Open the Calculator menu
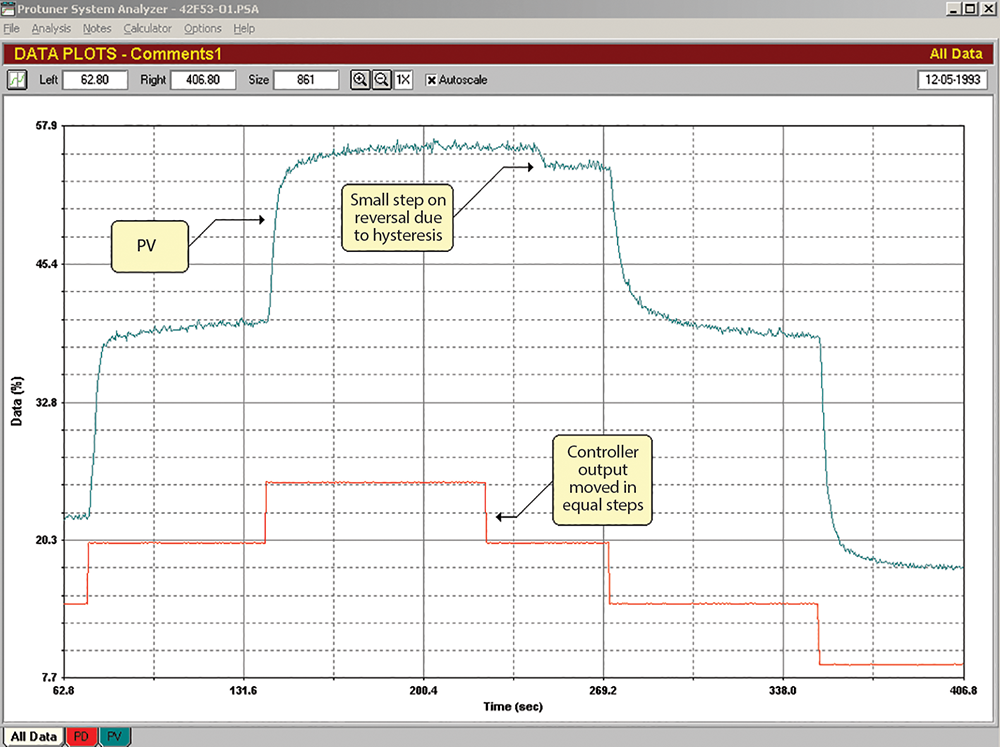This screenshot has width=1000, height=747. 148,29
